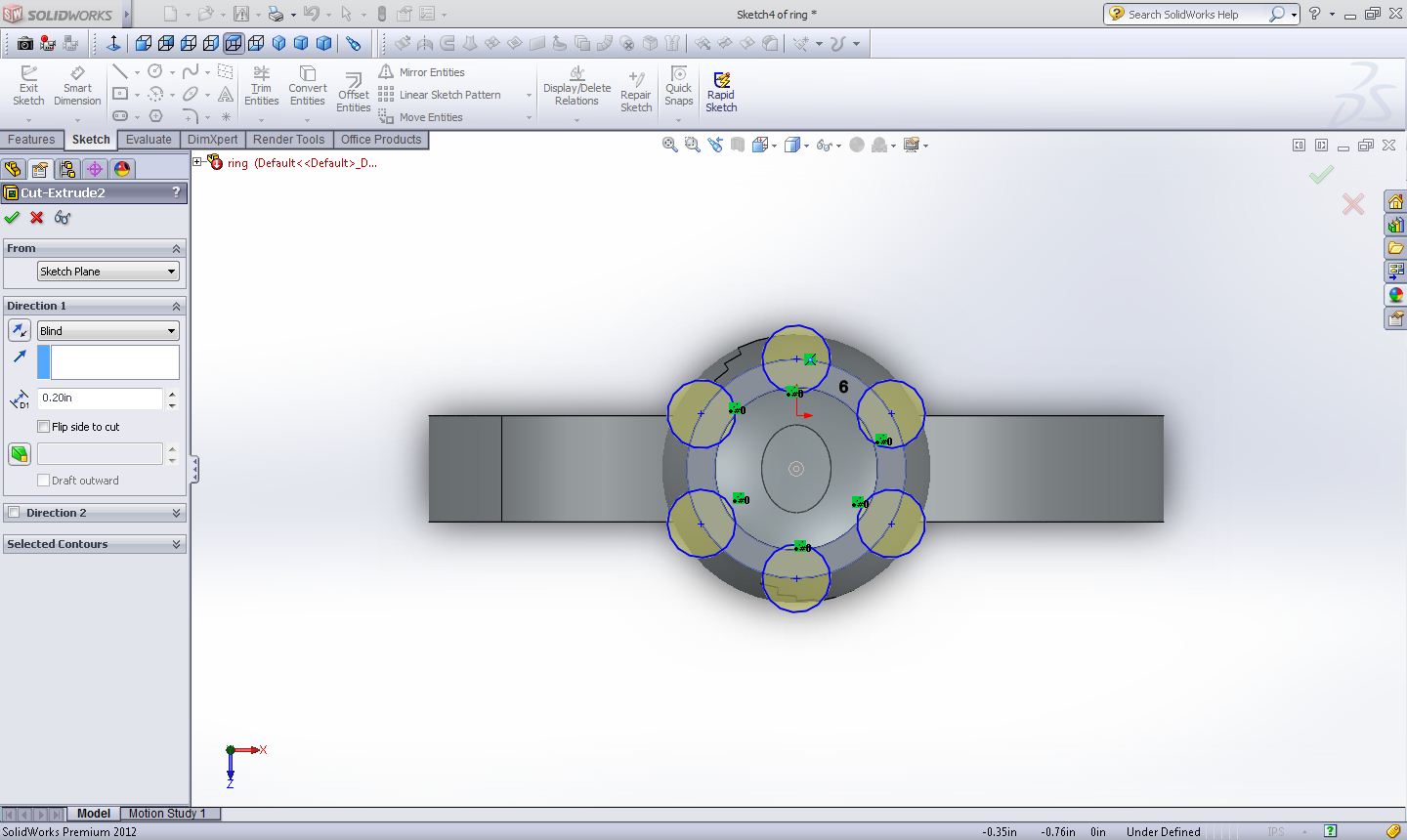
Task: Open Trim Entities dropdown arrow
Action: tap(261, 121)
